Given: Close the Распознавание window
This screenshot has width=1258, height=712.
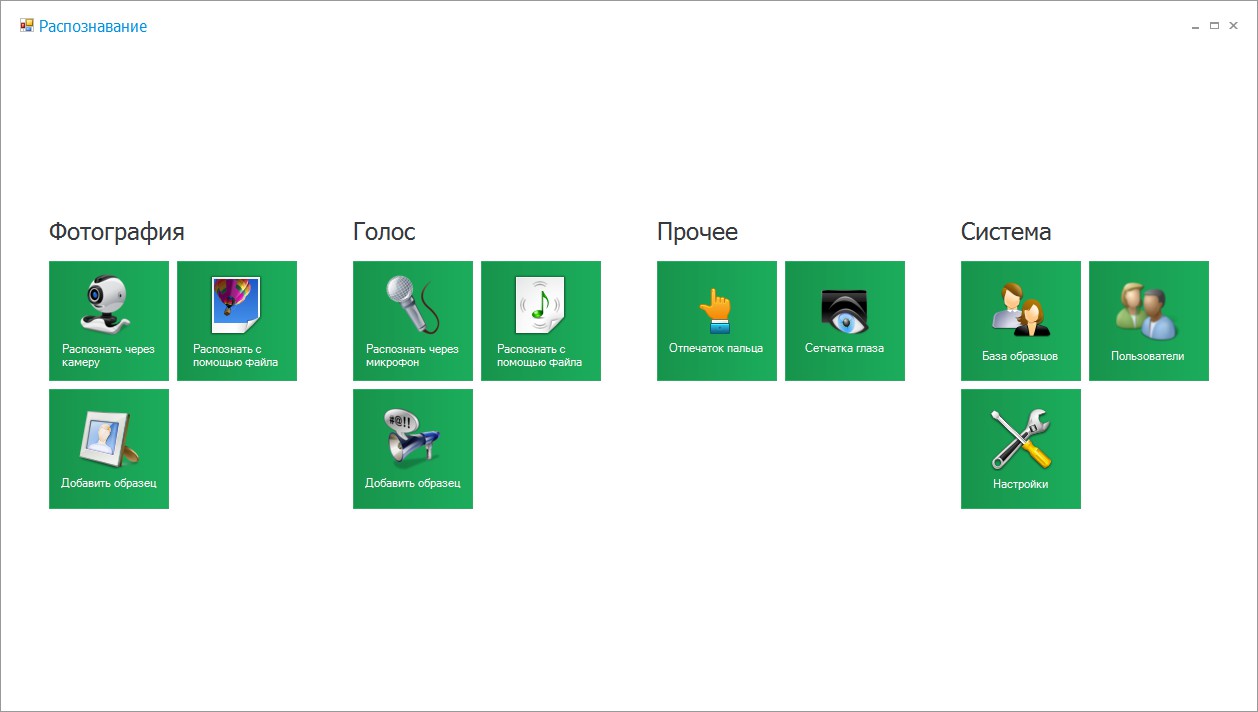Looking at the screenshot, I should click(x=1233, y=26).
